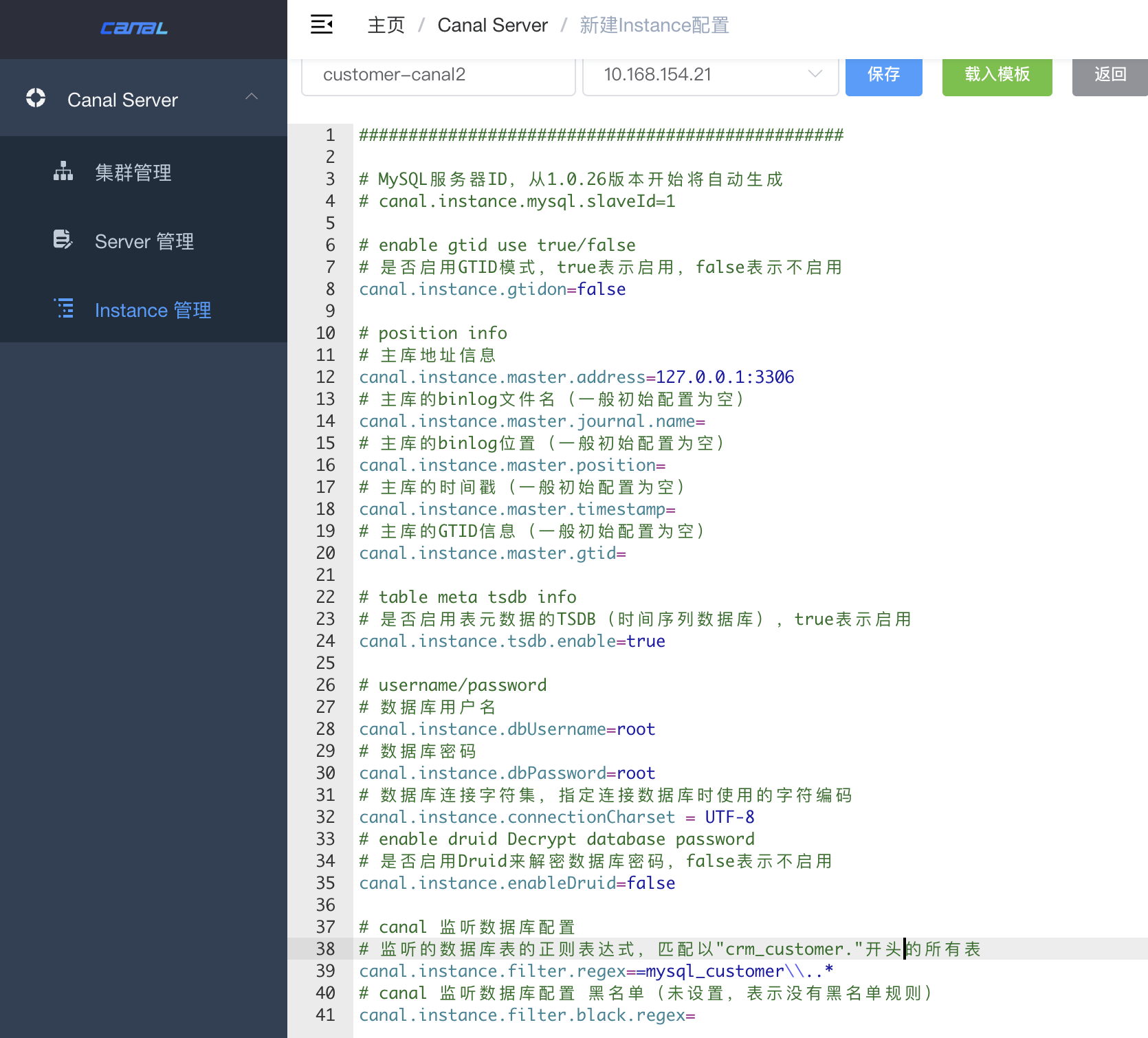The image size is (1148, 1038).
Task: Click '# canal.instance.mysql.slaveId=1' line
Action: click(517, 201)
